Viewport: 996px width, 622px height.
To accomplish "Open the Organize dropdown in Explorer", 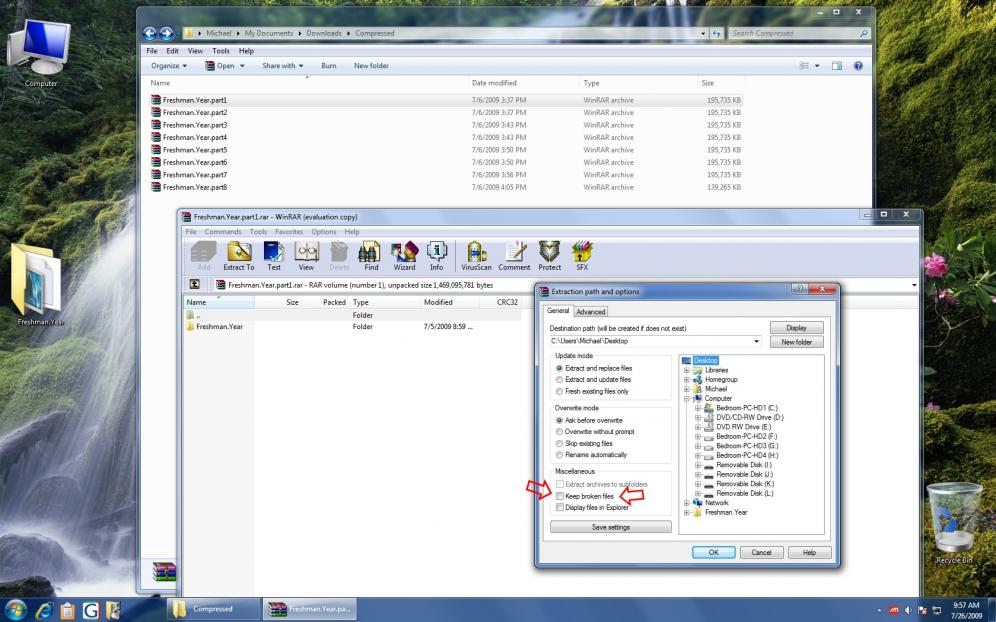I will pyautogui.click(x=169, y=66).
